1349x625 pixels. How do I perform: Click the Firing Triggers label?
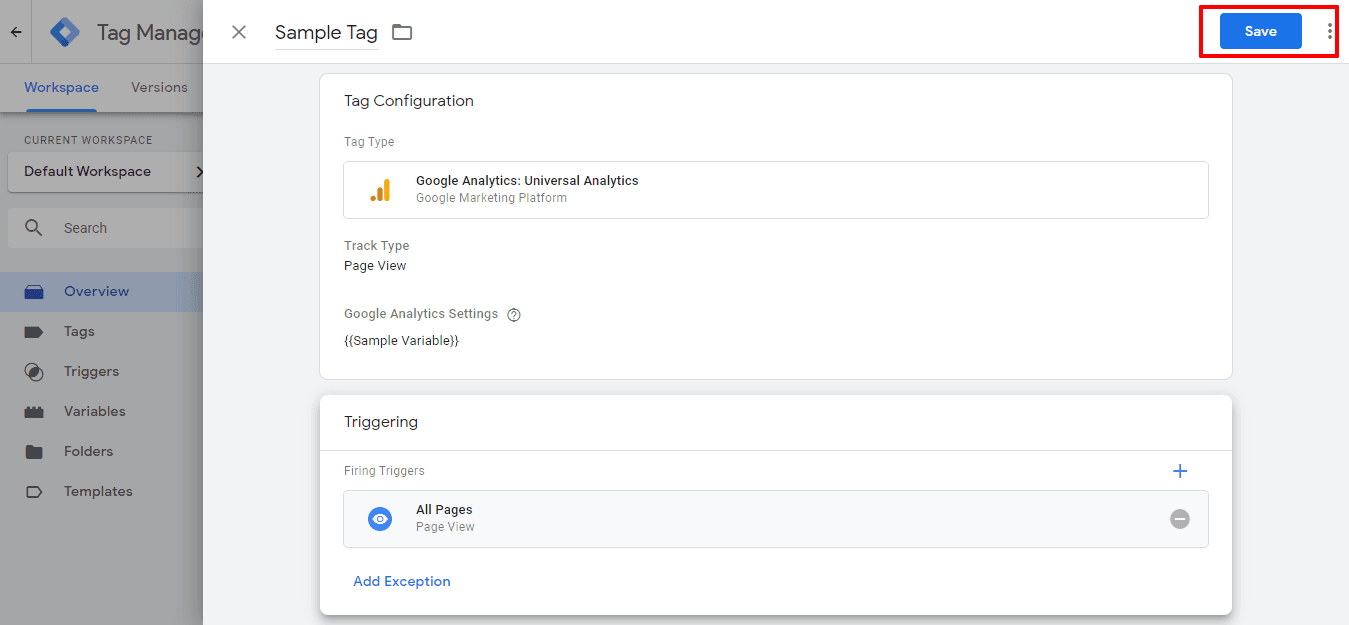click(384, 471)
